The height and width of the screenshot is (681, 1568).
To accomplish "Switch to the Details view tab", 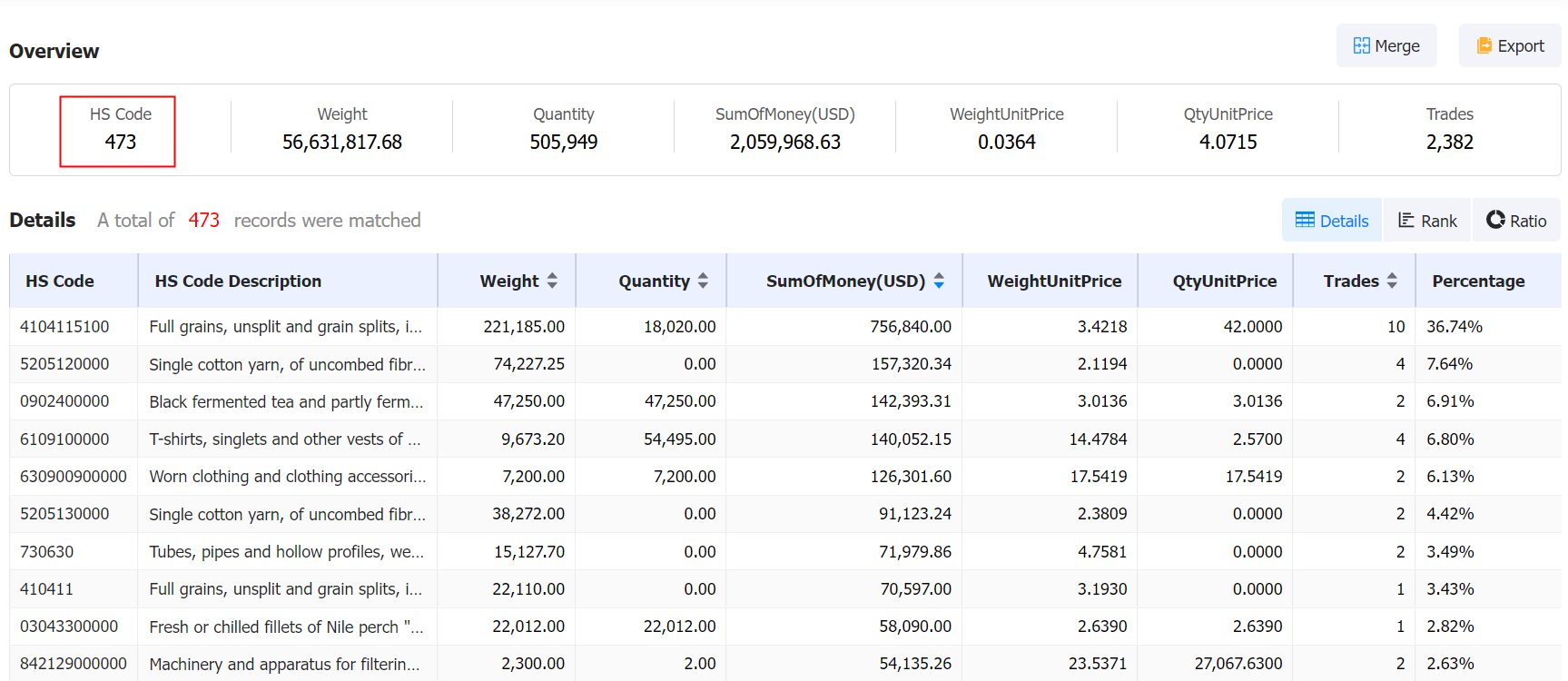I will 1332,221.
